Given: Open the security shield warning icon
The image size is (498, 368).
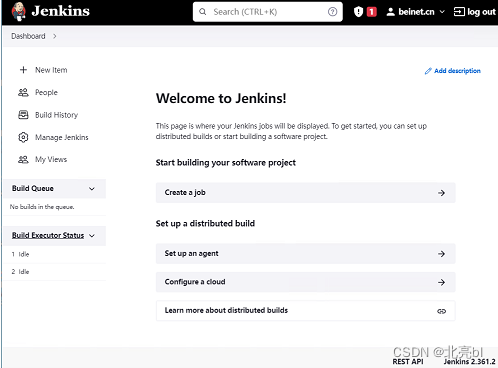Looking at the screenshot, I should pos(358,12).
